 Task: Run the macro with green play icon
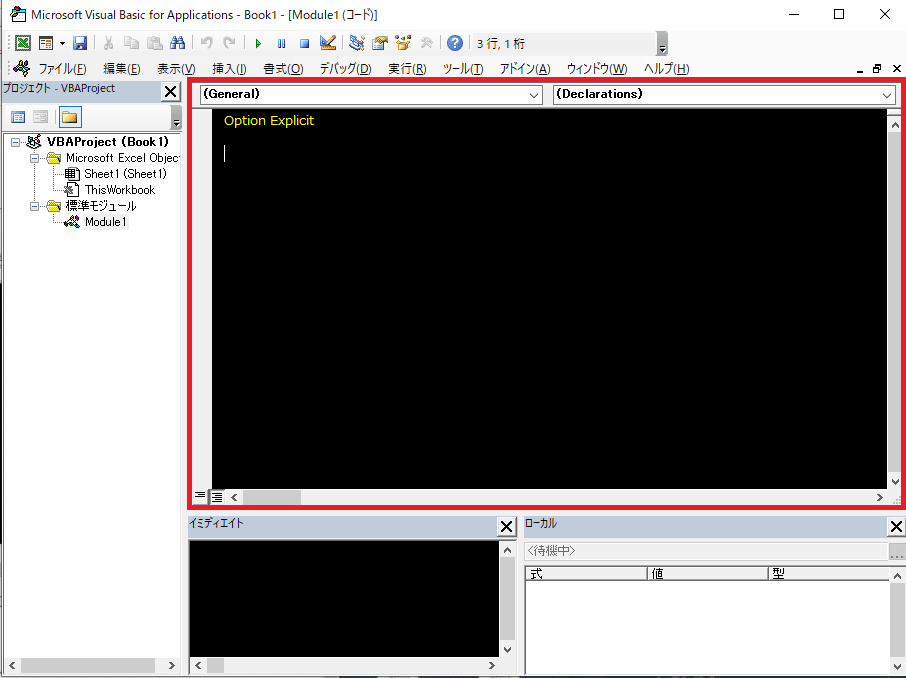click(x=258, y=43)
